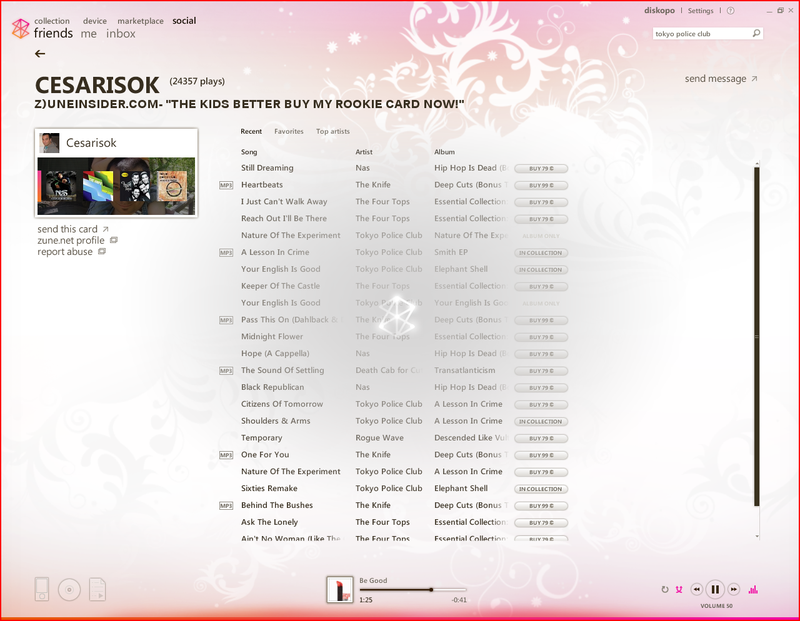Go back with the left arrow

(x=40, y=54)
